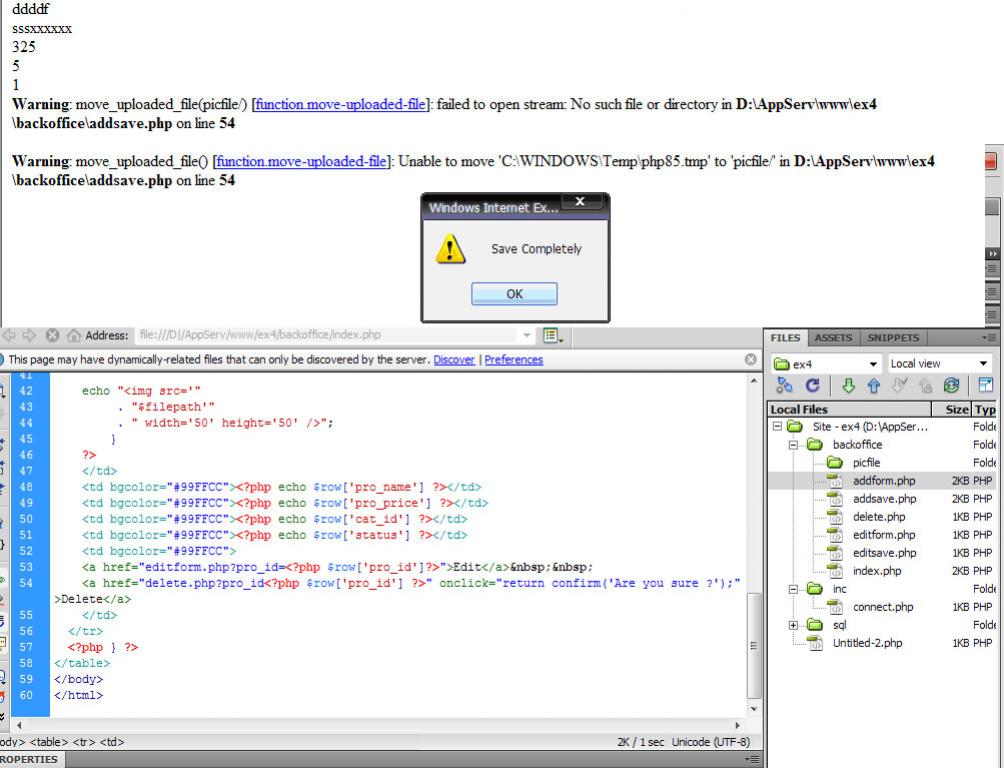Sort by the Local Files column header

(849, 409)
